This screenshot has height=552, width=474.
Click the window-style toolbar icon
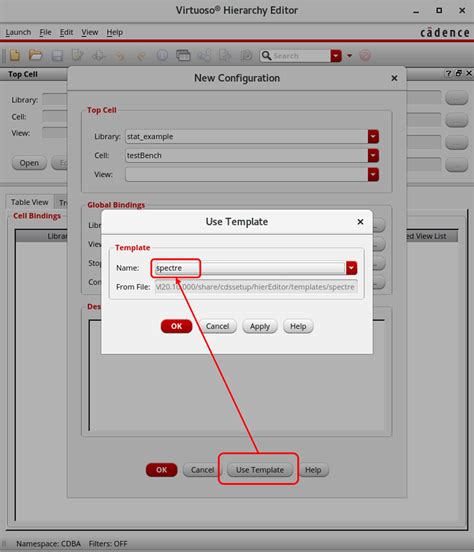[183, 55]
